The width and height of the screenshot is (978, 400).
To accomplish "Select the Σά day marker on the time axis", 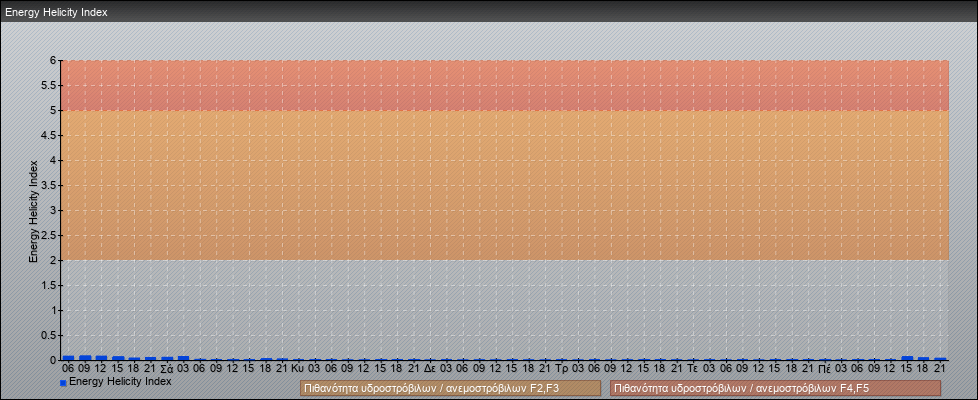I will pos(167,369).
